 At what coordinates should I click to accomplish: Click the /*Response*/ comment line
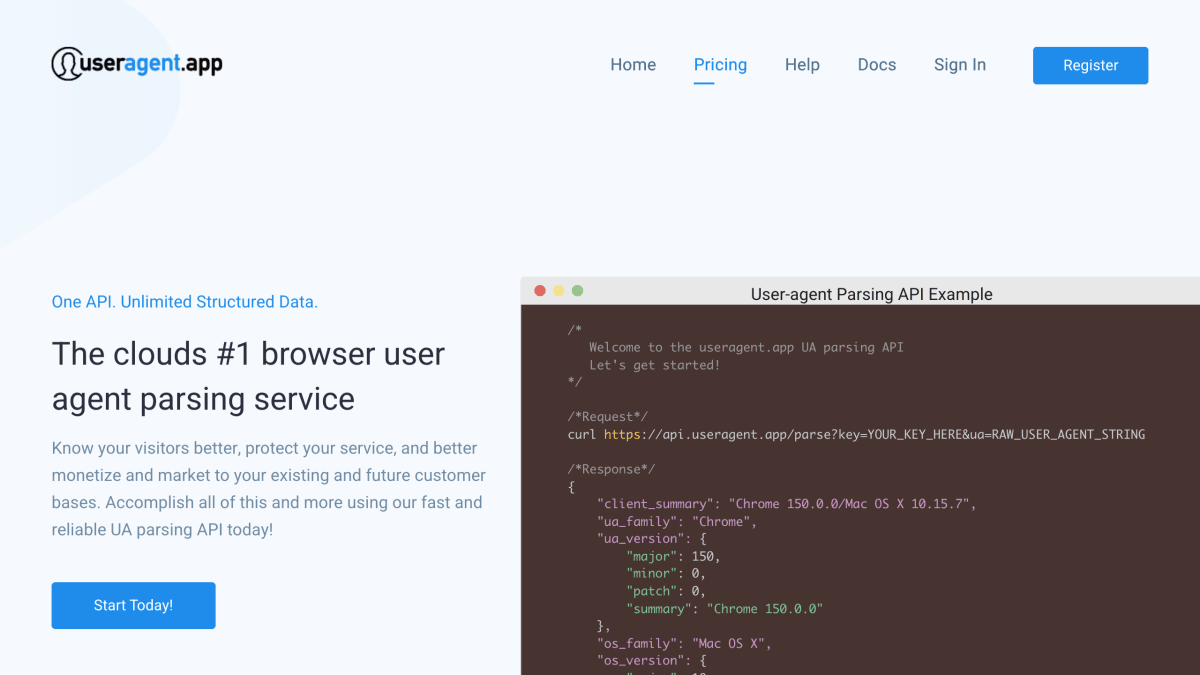[611, 469]
